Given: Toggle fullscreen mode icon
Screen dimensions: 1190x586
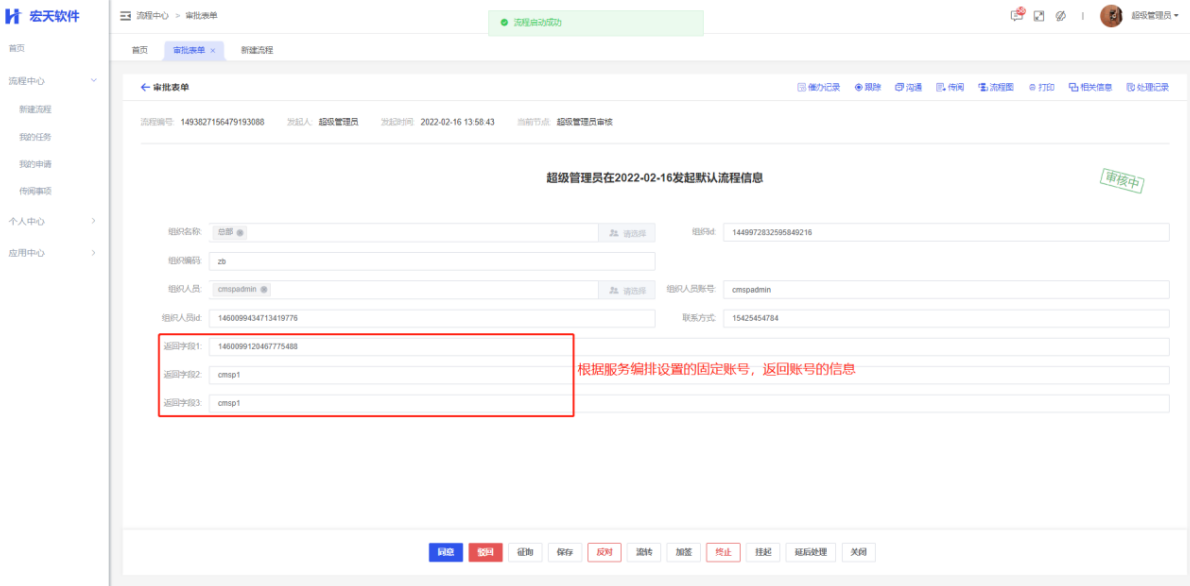Looking at the screenshot, I should [1040, 15].
